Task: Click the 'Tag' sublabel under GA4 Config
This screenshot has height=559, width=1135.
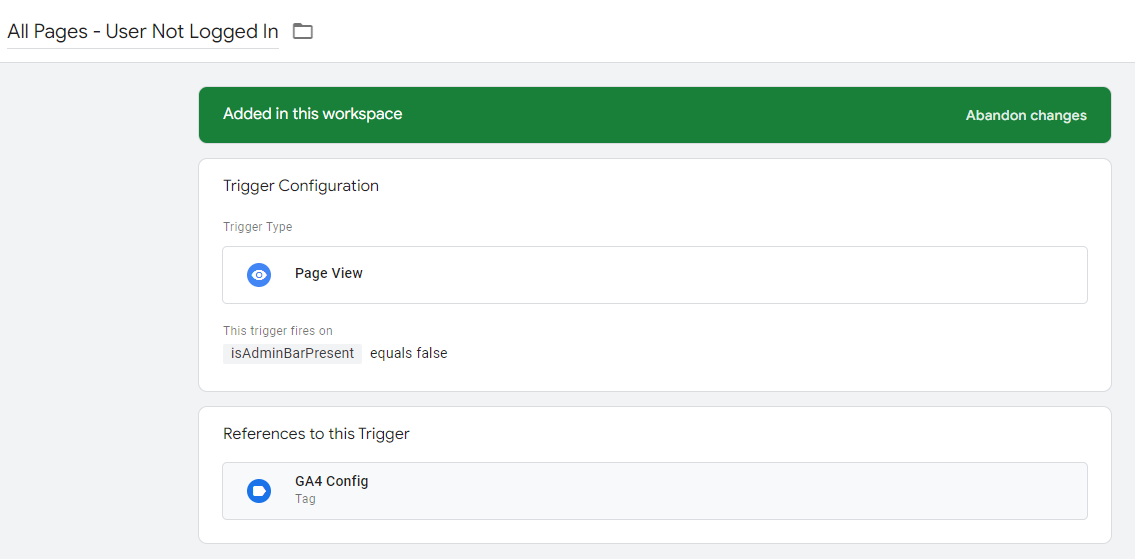Action: click(x=305, y=499)
